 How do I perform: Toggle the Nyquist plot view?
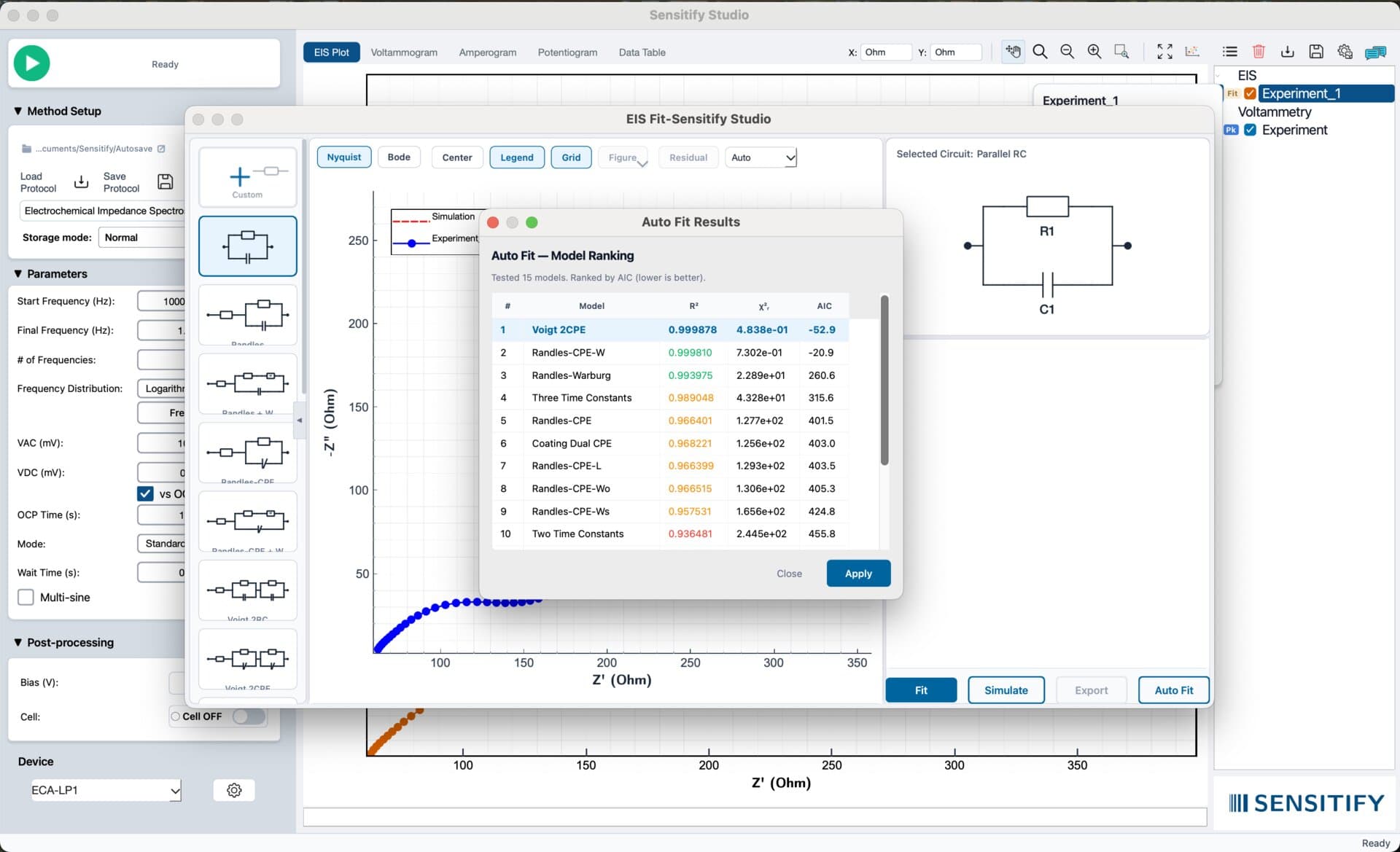tap(344, 157)
